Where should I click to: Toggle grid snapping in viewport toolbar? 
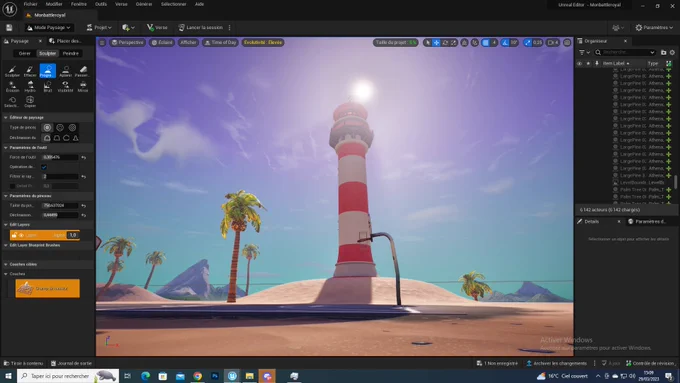486,43
